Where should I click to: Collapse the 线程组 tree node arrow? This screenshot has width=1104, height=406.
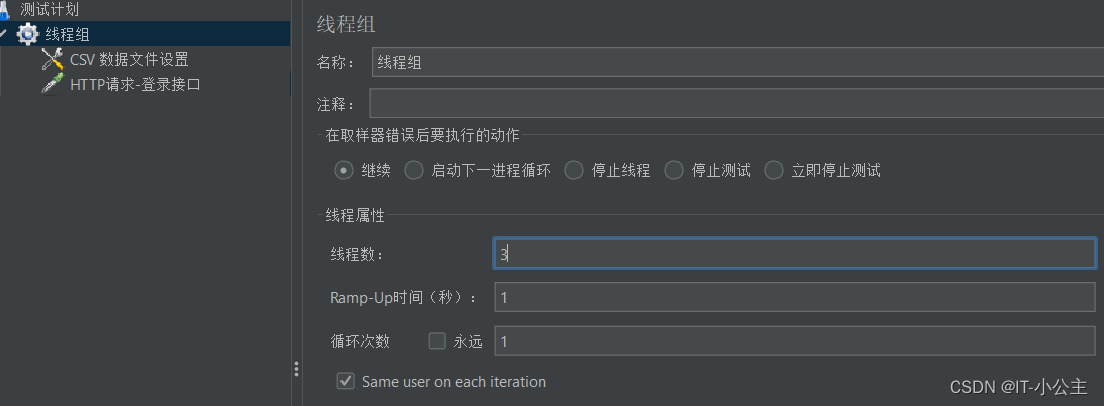click(4, 33)
